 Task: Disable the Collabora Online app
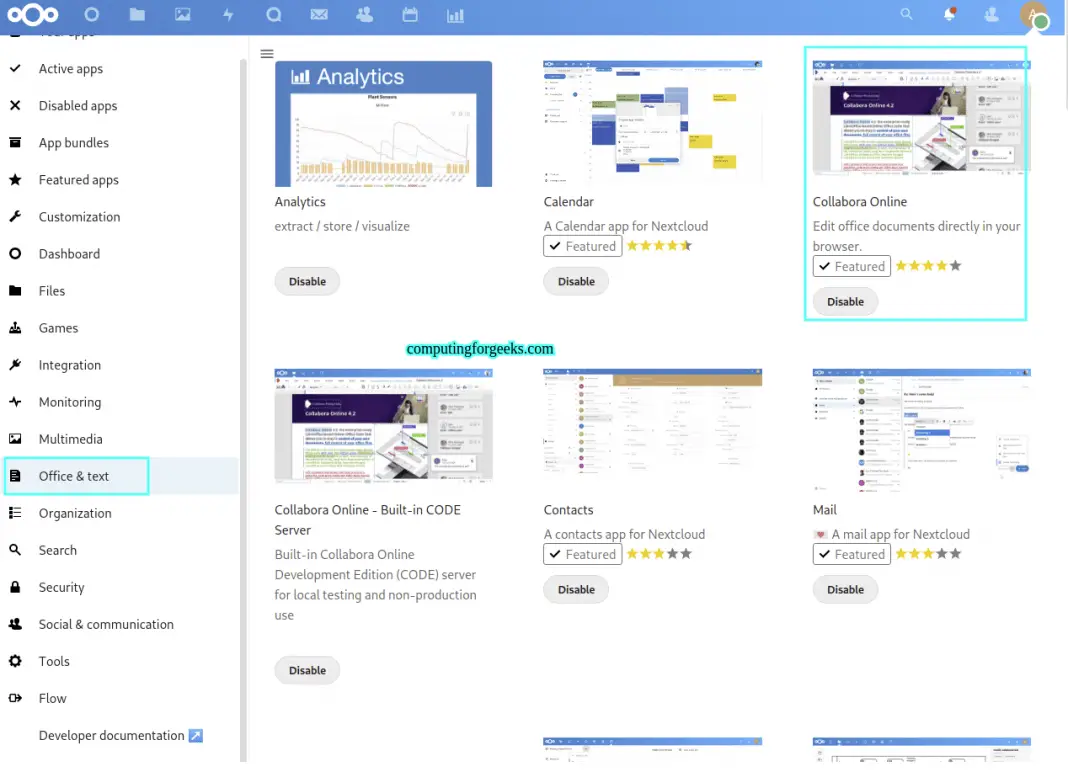click(845, 302)
